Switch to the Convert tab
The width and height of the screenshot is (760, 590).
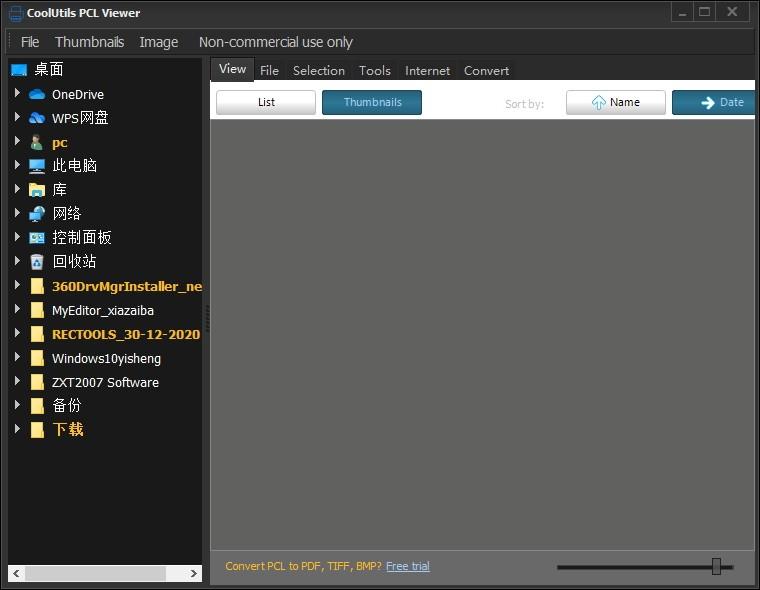[486, 71]
